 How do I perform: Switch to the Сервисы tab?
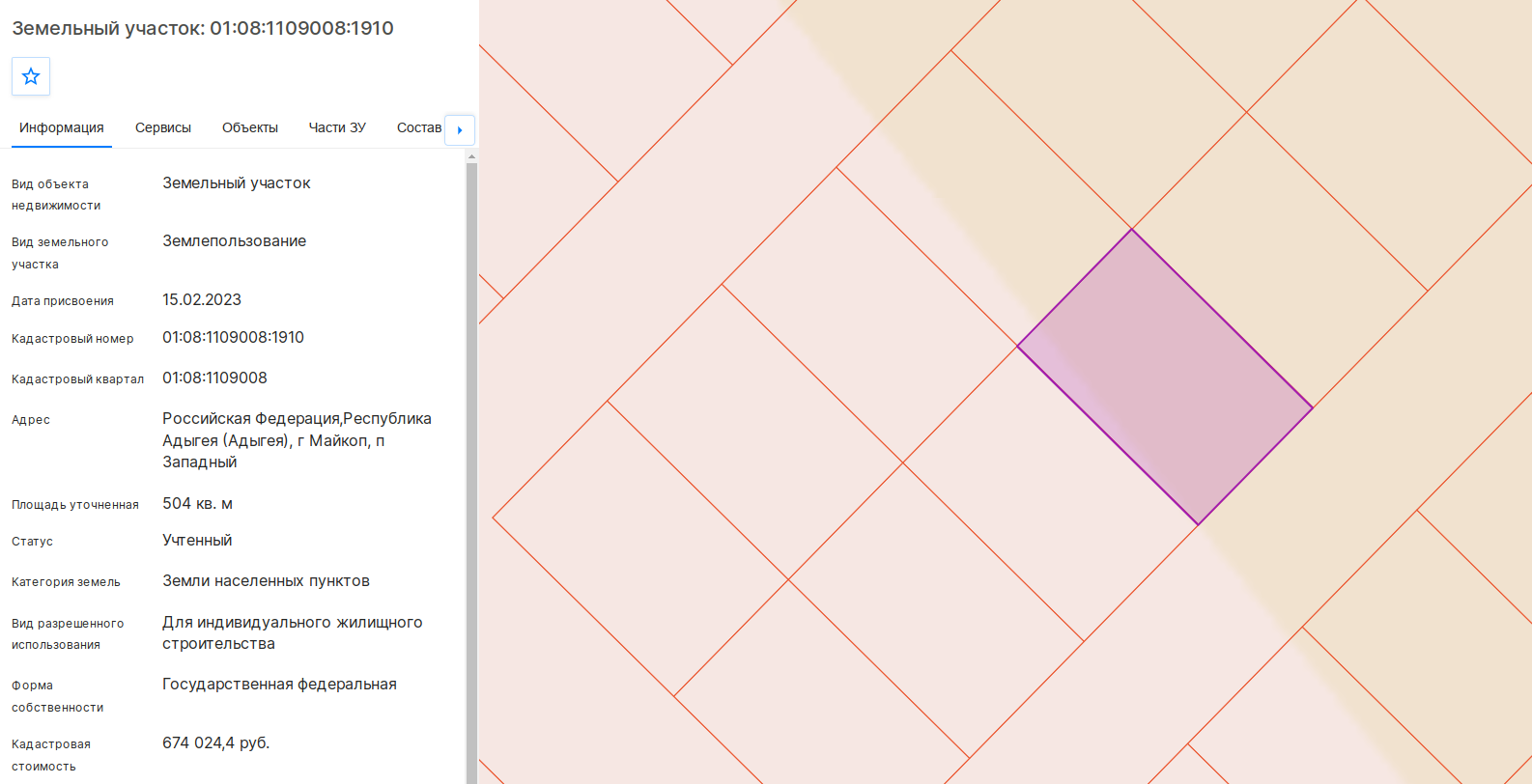coord(163,127)
